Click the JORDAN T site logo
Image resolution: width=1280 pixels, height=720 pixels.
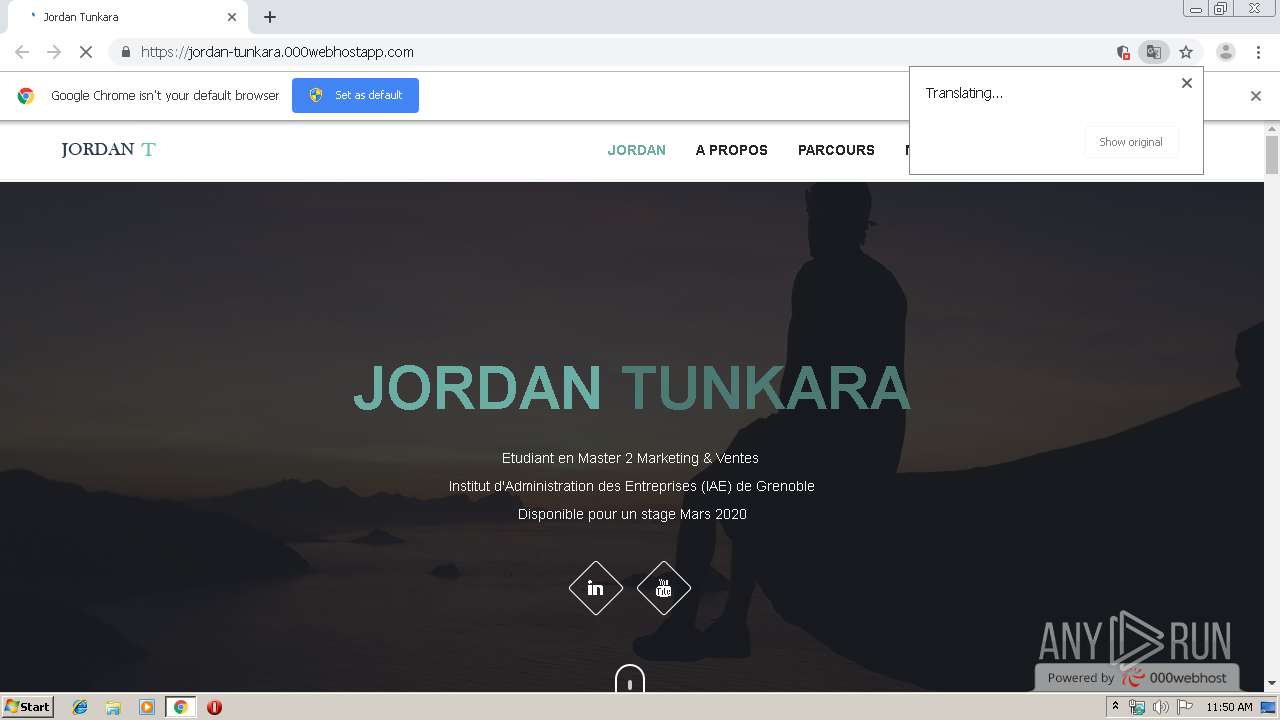coord(108,150)
